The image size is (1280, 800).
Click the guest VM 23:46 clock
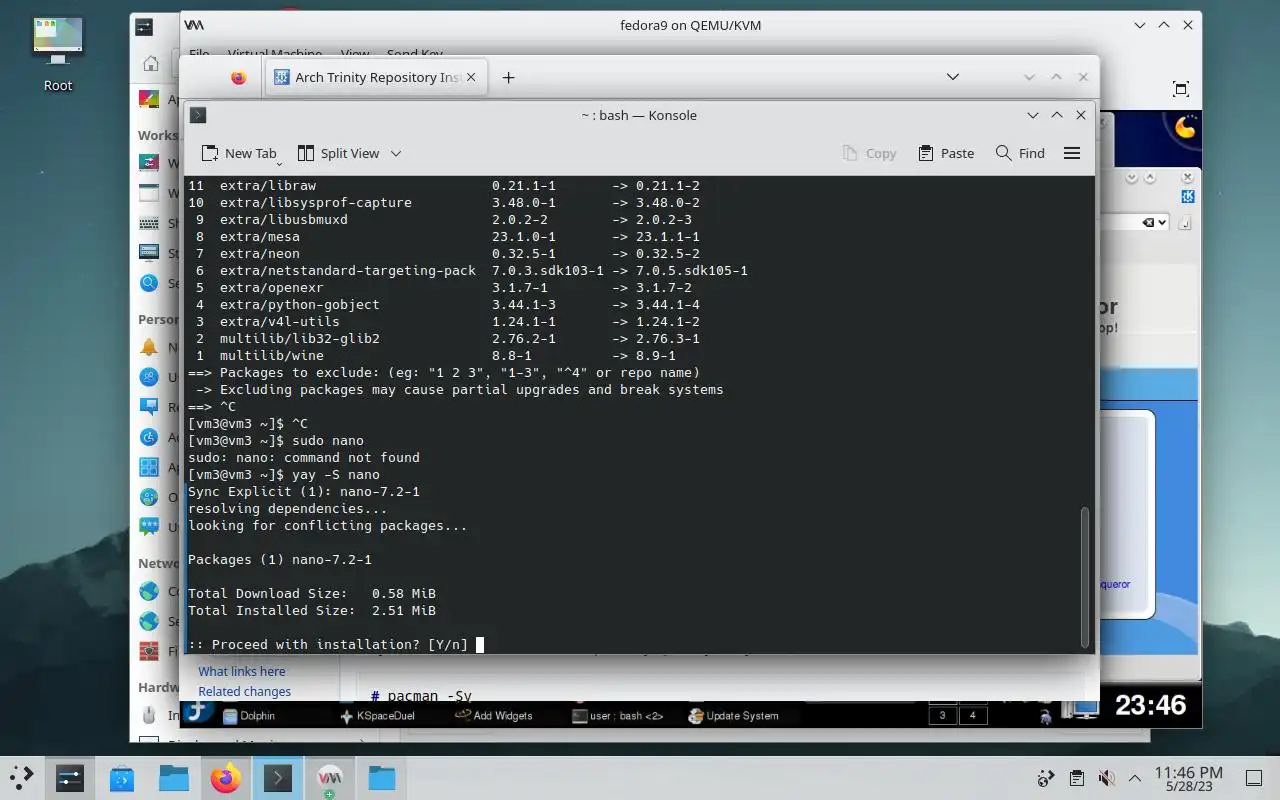(1150, 705)
